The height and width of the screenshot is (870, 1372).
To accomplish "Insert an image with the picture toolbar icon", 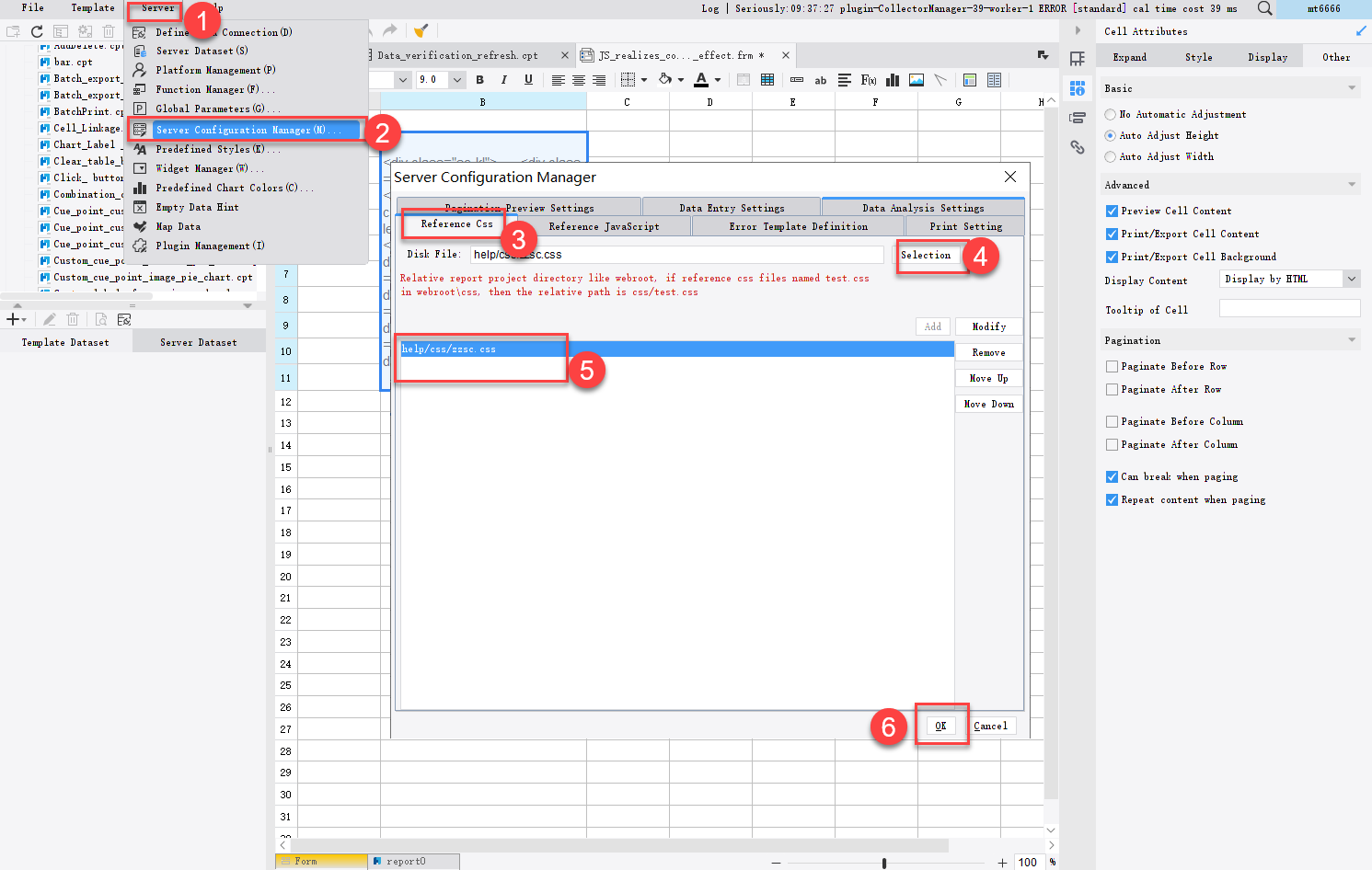I will click(916, 80).
